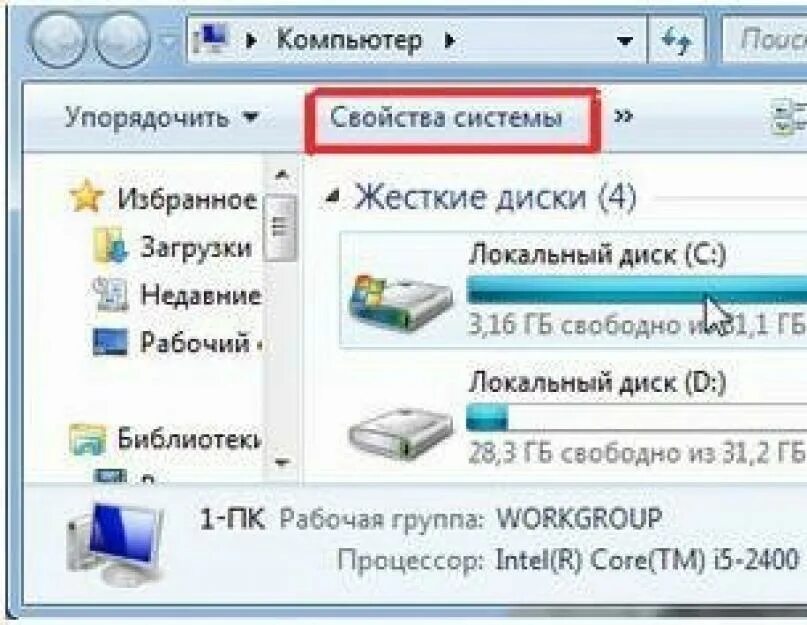Open Рабочий стол in the sidebar
Image resolution: width=807 pixels, height=625 pixels.
click(x=176, y=341)
